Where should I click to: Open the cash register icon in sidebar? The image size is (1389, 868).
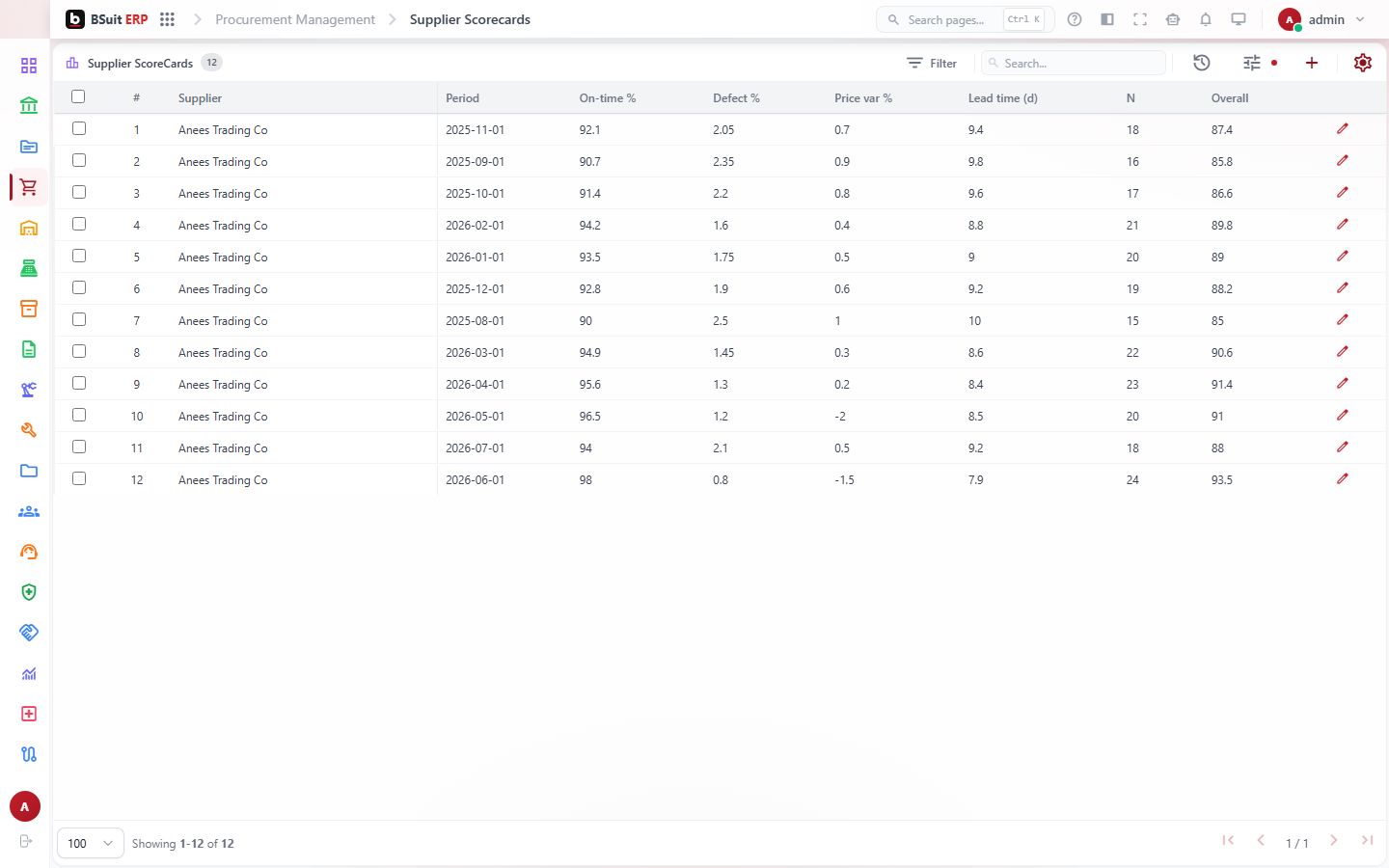pyautogui.click(x=29, y=268)
